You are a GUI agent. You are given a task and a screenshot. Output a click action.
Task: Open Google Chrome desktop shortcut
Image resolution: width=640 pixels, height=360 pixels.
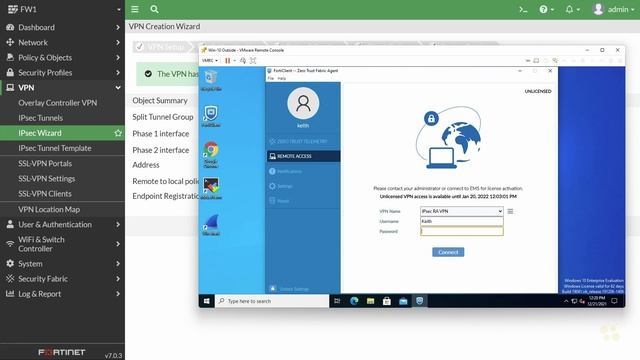click(211, 154)
